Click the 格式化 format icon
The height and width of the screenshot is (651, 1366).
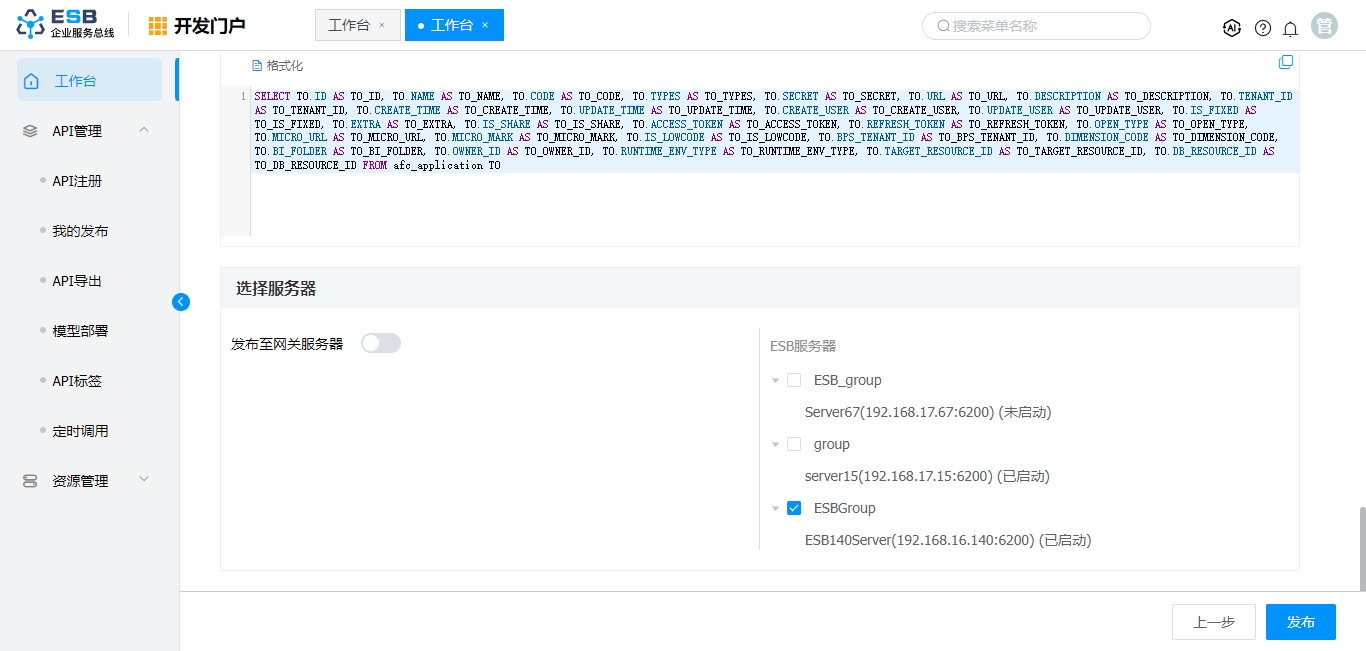[x=257, y=65]
